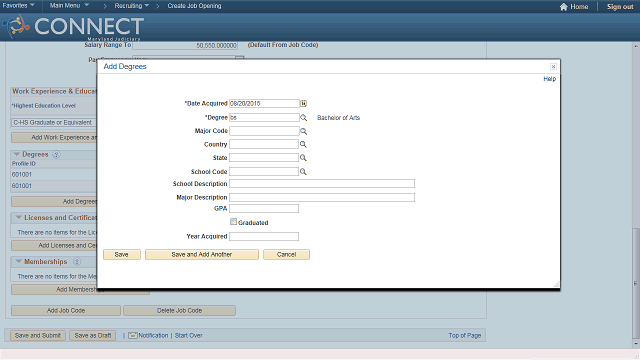
Task: Click the second 601001 Profile ID row
Action: (x=22, y=186)
